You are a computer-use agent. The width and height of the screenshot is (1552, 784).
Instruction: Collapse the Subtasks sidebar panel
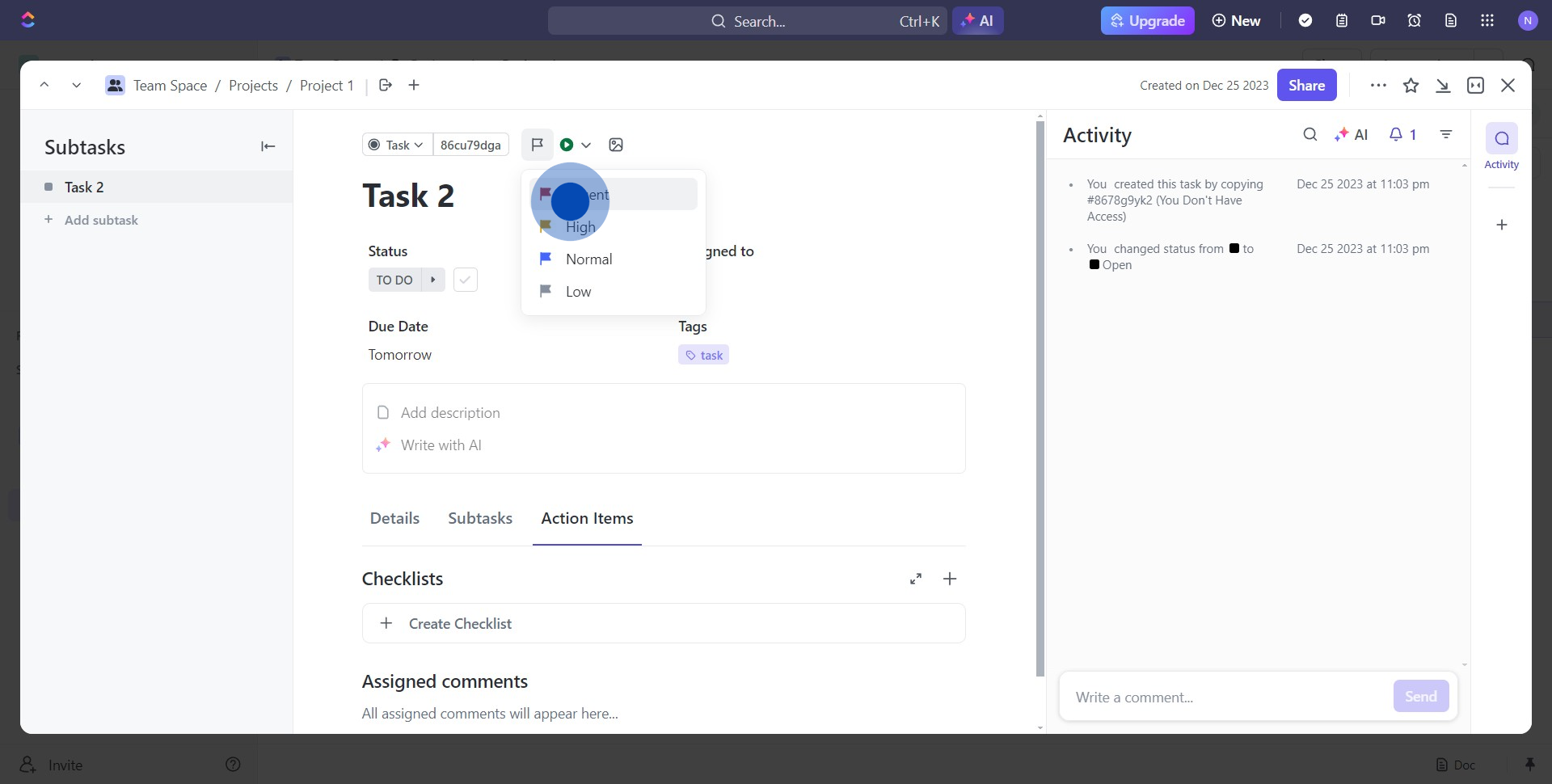[268, 146]
